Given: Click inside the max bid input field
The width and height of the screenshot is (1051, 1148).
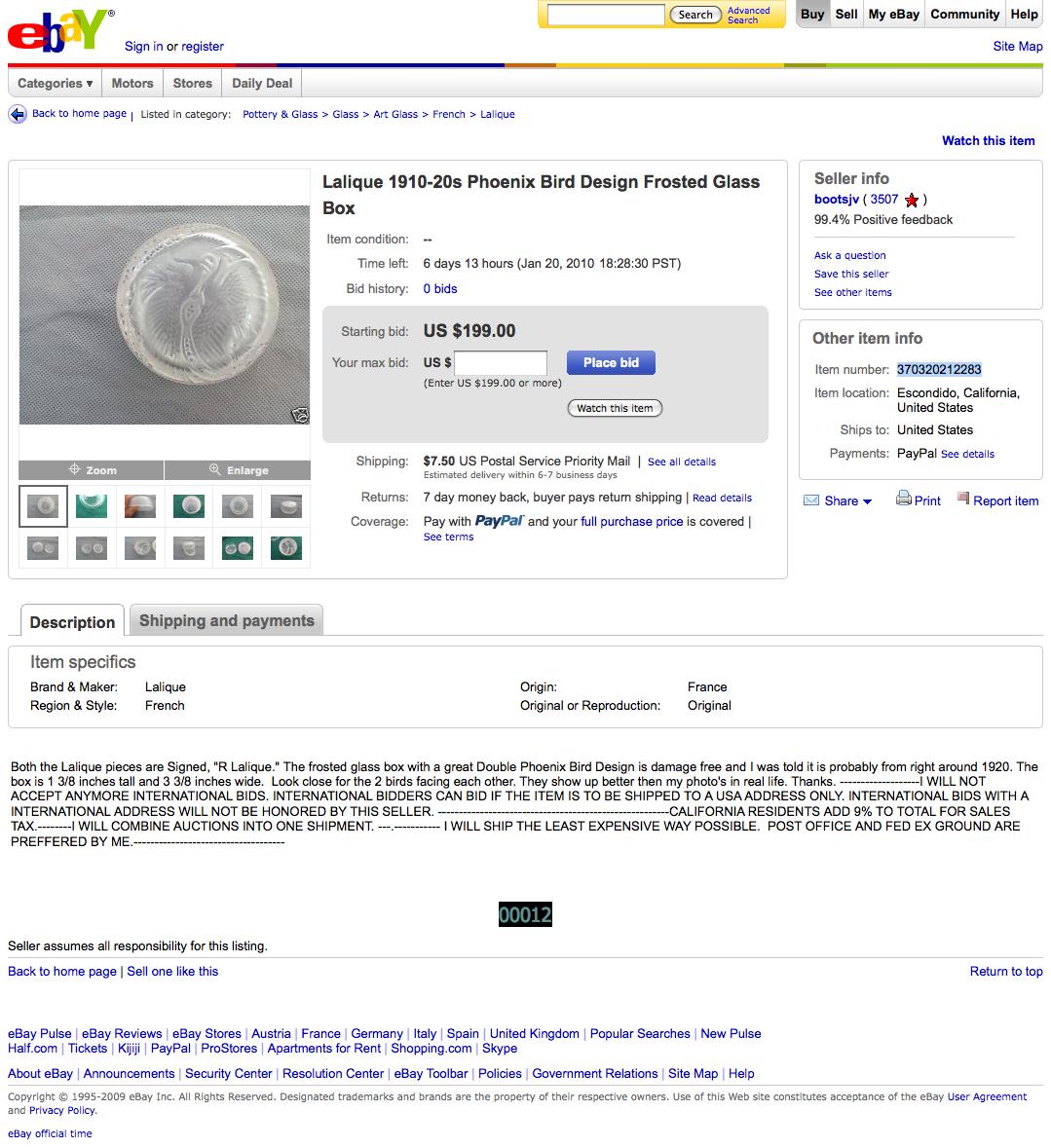Looking at the screenshot, I should (x=501, y=363).
